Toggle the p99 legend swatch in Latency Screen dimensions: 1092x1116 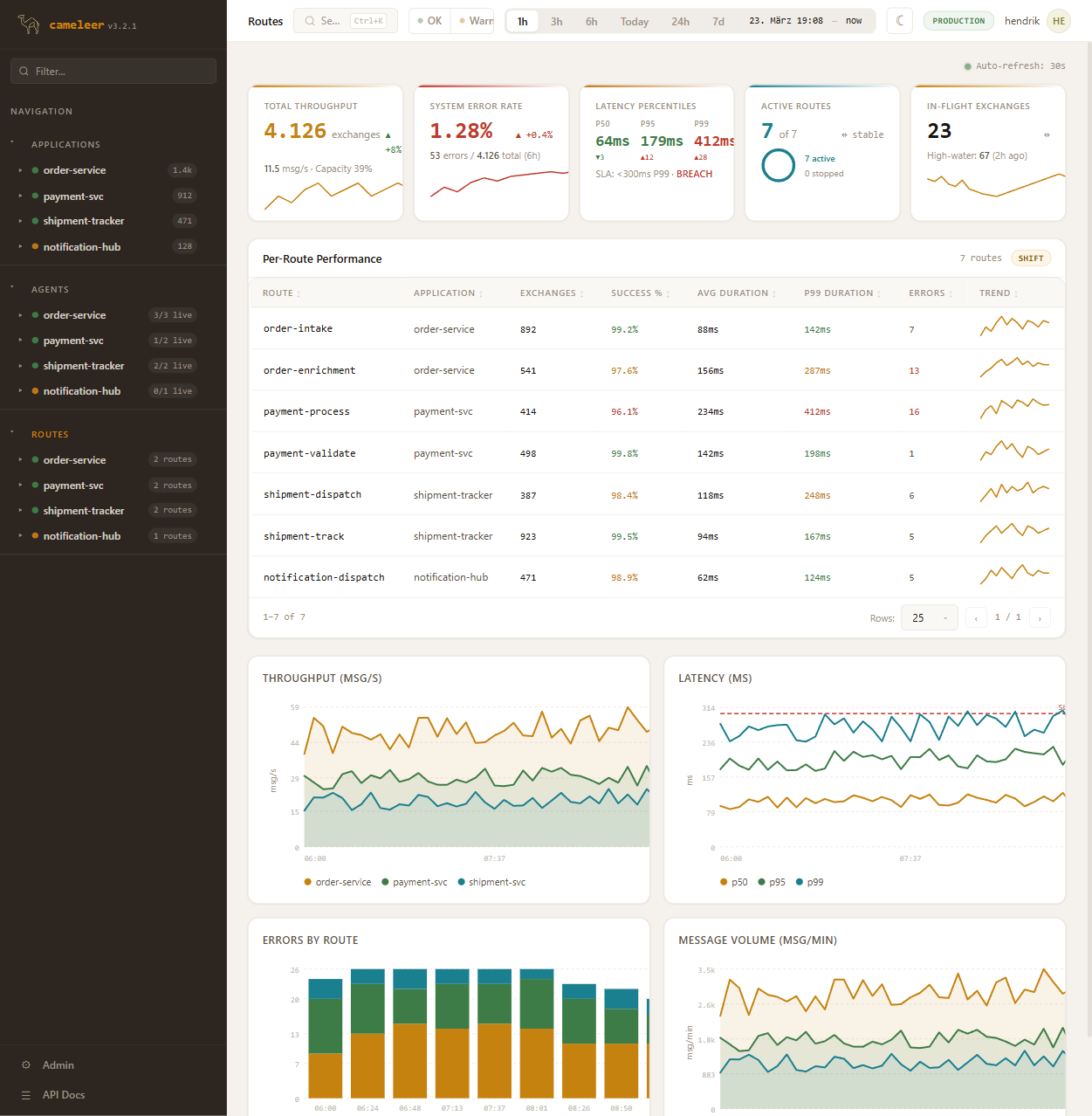tap(800, 882)
